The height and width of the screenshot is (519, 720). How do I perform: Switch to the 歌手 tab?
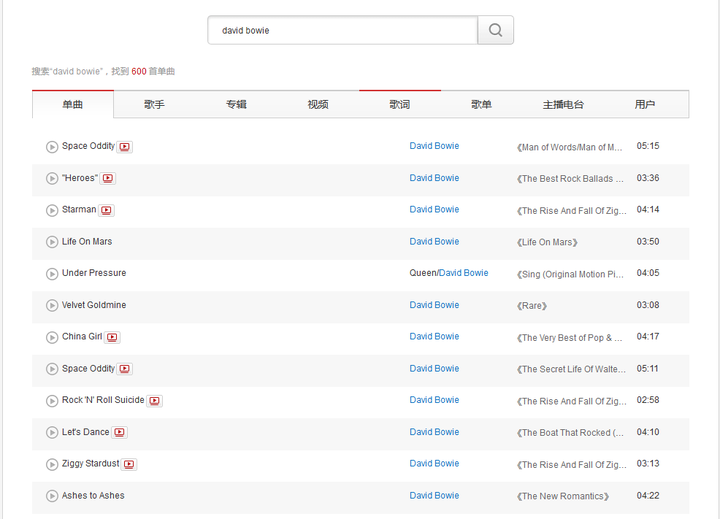point(154,104)
